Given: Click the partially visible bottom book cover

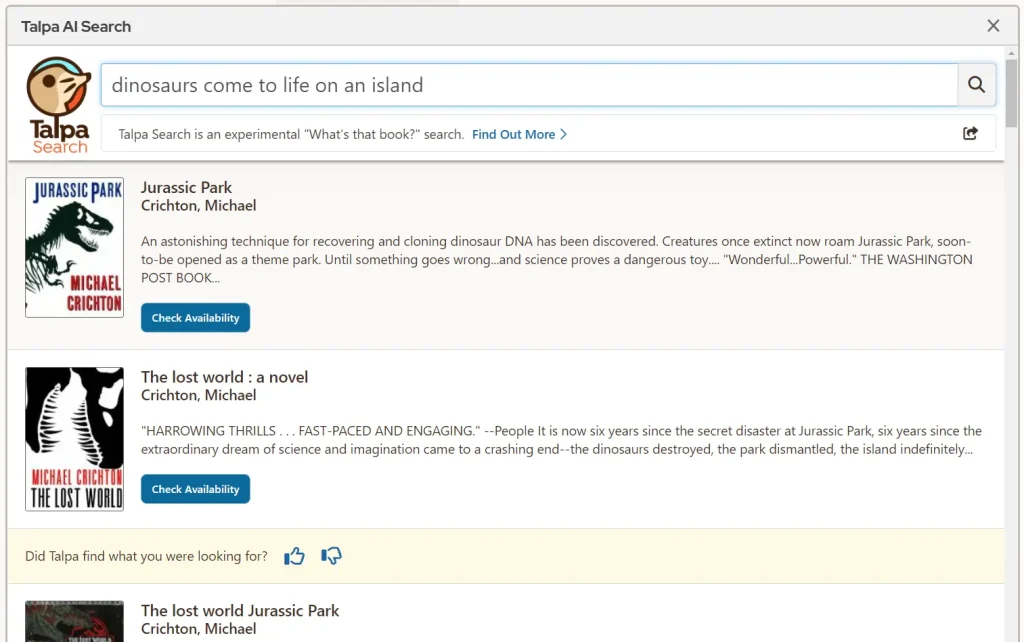Looking at the screenshot, I should 74,620.
